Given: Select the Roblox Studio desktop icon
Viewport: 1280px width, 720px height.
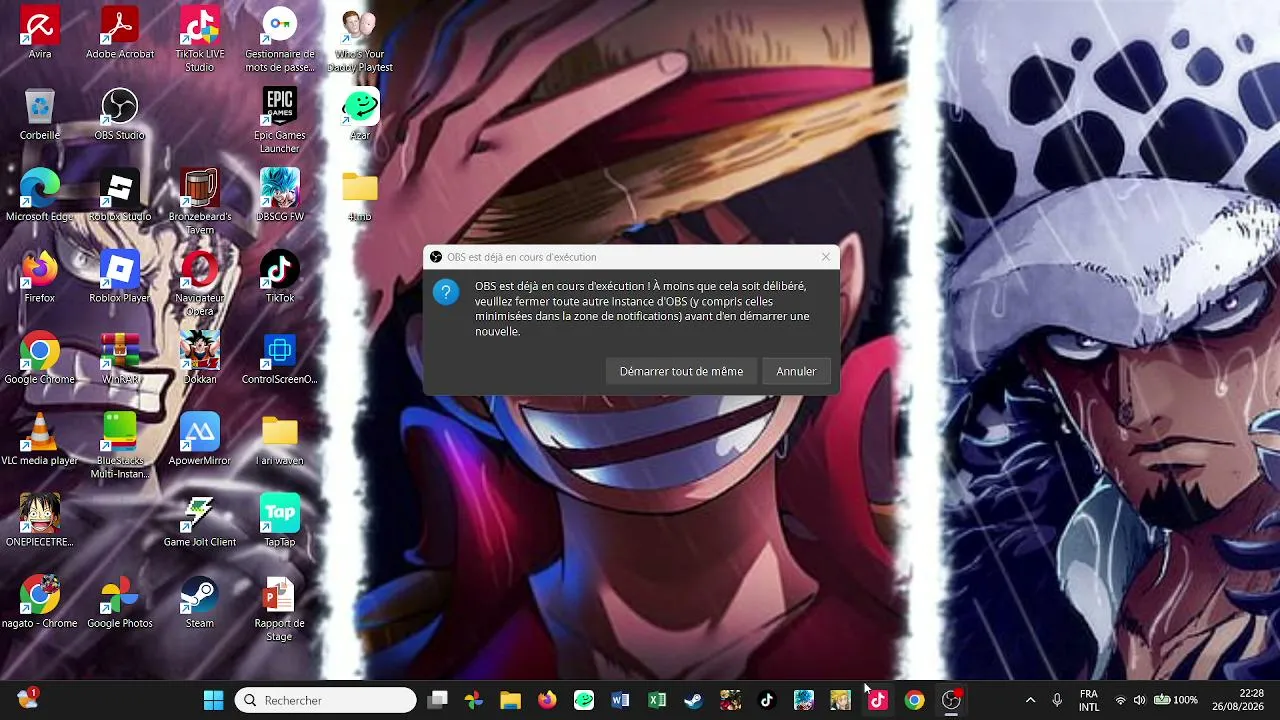Looking at the screenshot, I should [x=120, y=195].
